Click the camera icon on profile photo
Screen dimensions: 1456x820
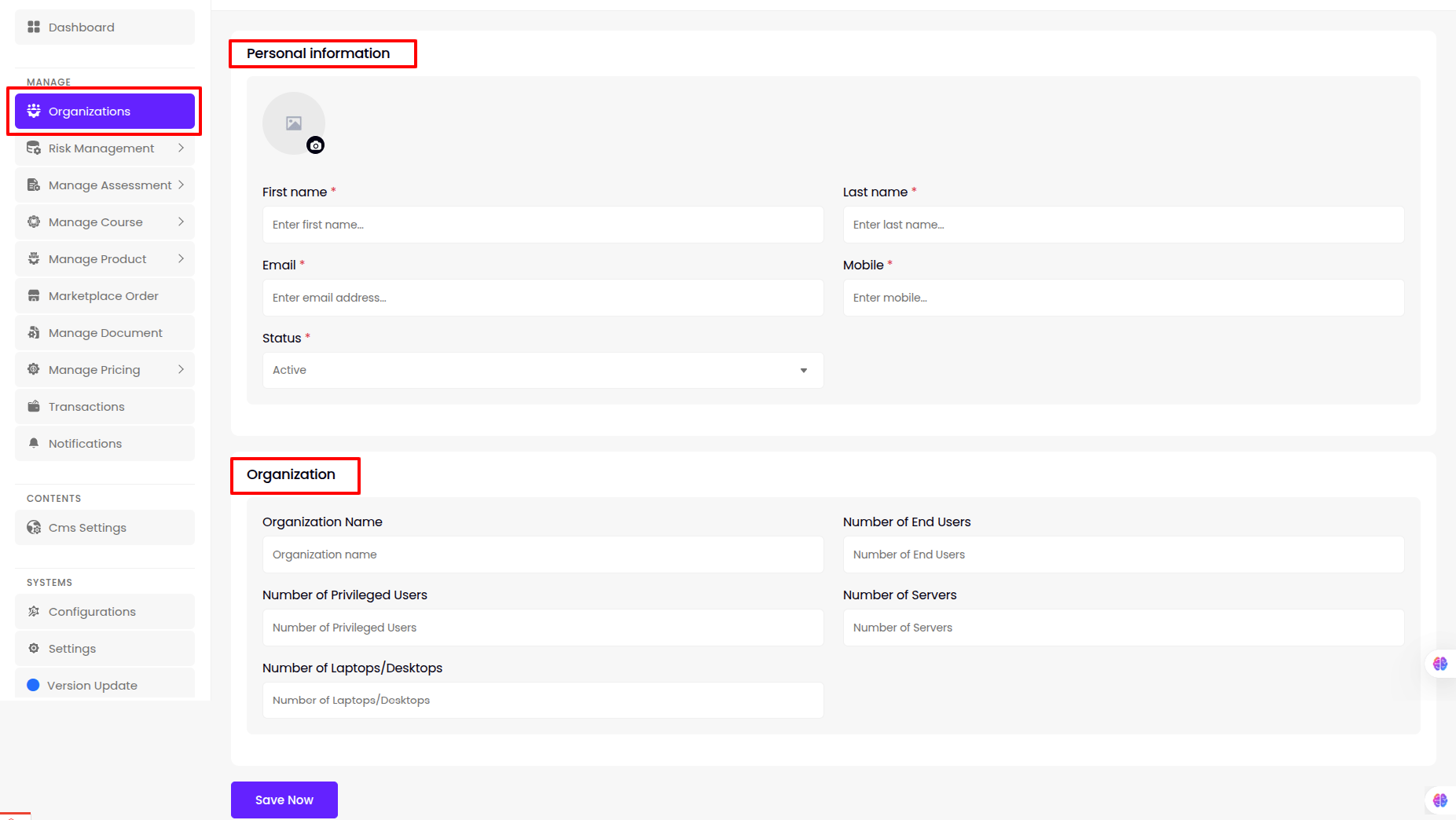pos(315,145)
